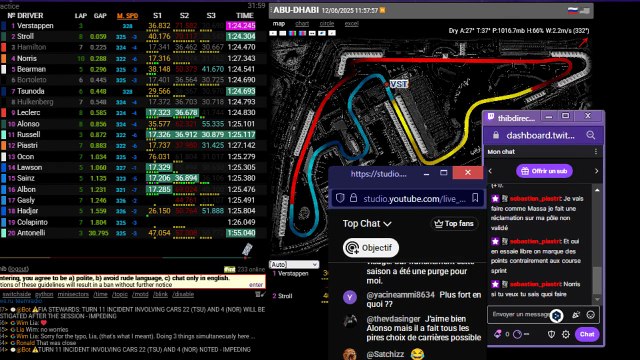The width and height of the screenshot is (640, 360).
Task: Select driver Norris in the timing table
Action: (x=27, y=58)
